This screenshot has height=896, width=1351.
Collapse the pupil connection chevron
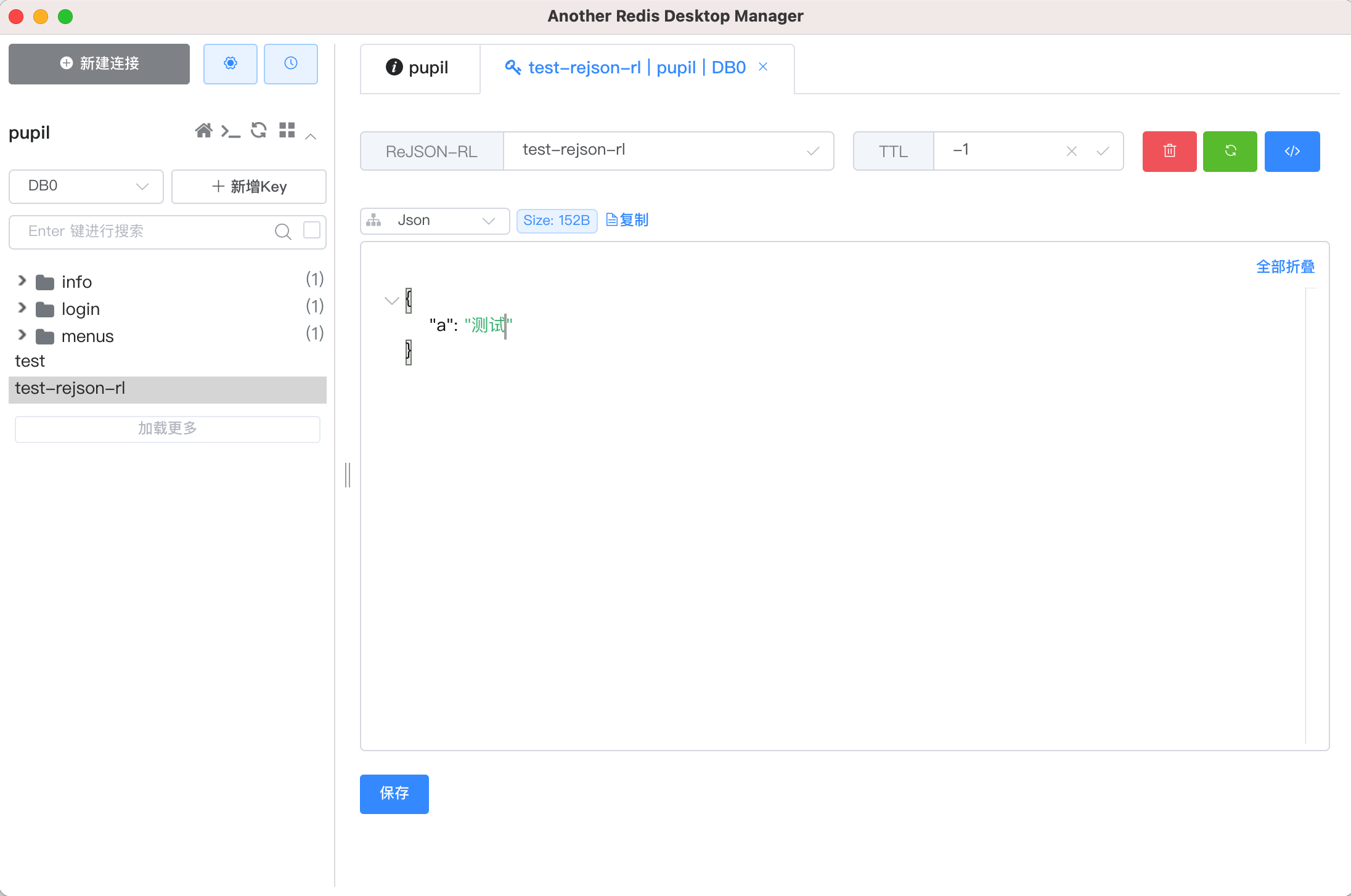311,136
